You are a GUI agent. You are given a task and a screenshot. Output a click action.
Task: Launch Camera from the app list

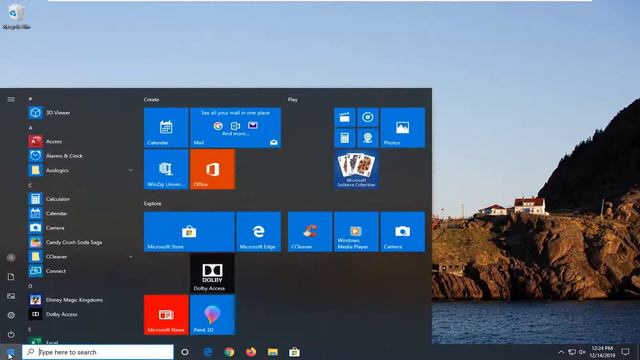[x=80, y=228]
